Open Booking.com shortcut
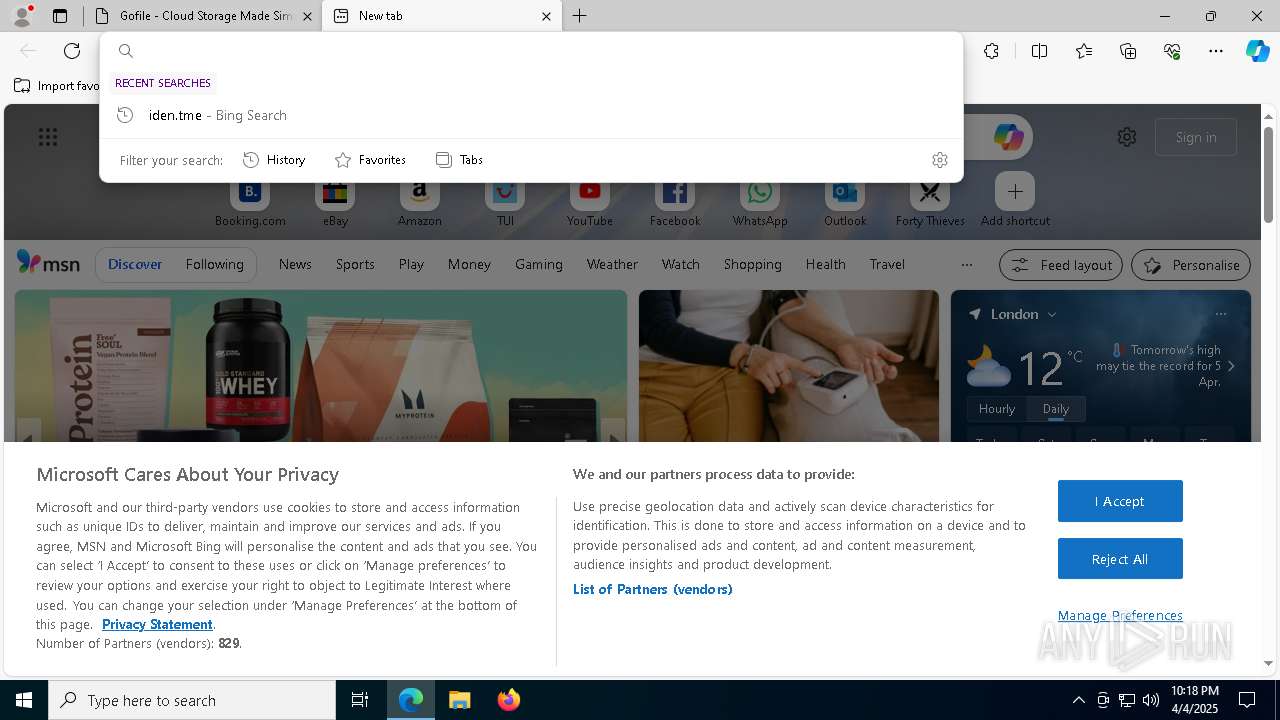Viewport: 1280px width, 720px height. tap(250, 202)
